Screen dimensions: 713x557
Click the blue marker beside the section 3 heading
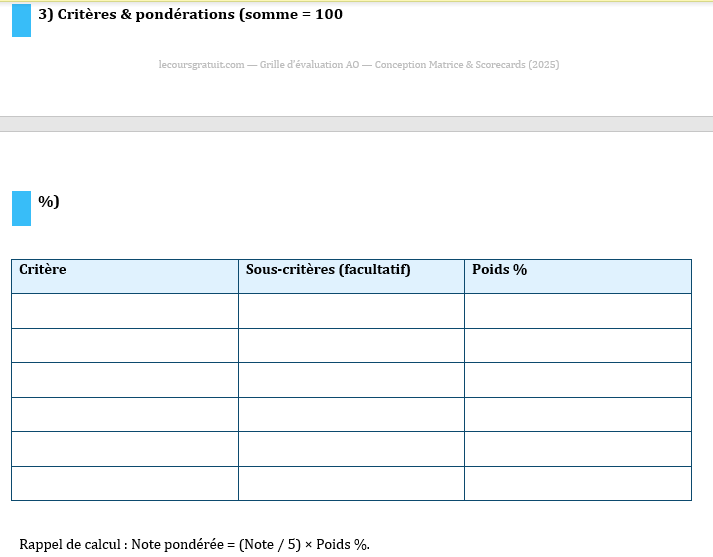coord(21,20)
